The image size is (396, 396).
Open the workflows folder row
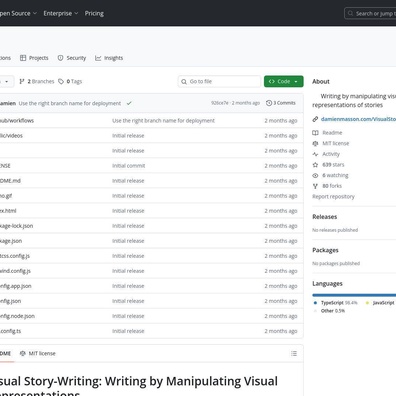tap(151, 120)
